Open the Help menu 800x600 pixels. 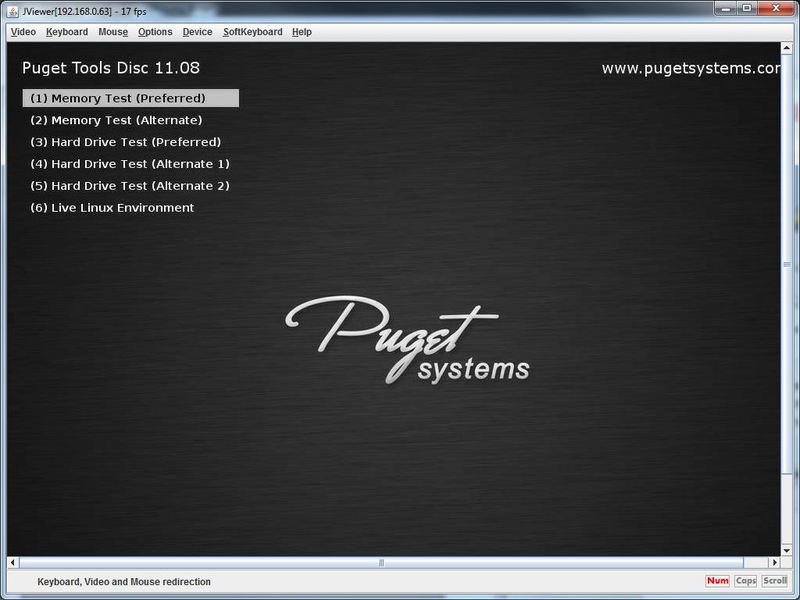[302, 32]
